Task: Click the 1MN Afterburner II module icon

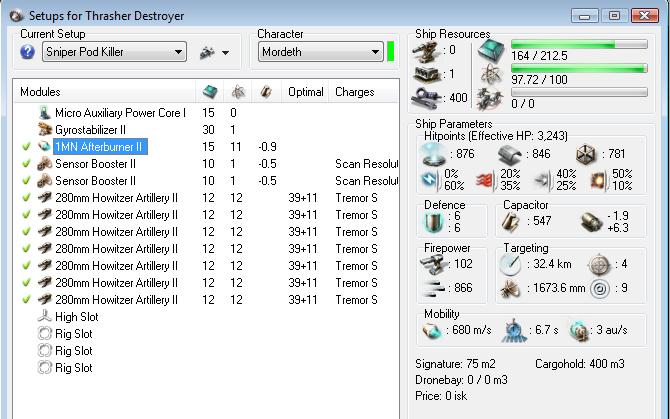Action: click(x=44, y=147)
